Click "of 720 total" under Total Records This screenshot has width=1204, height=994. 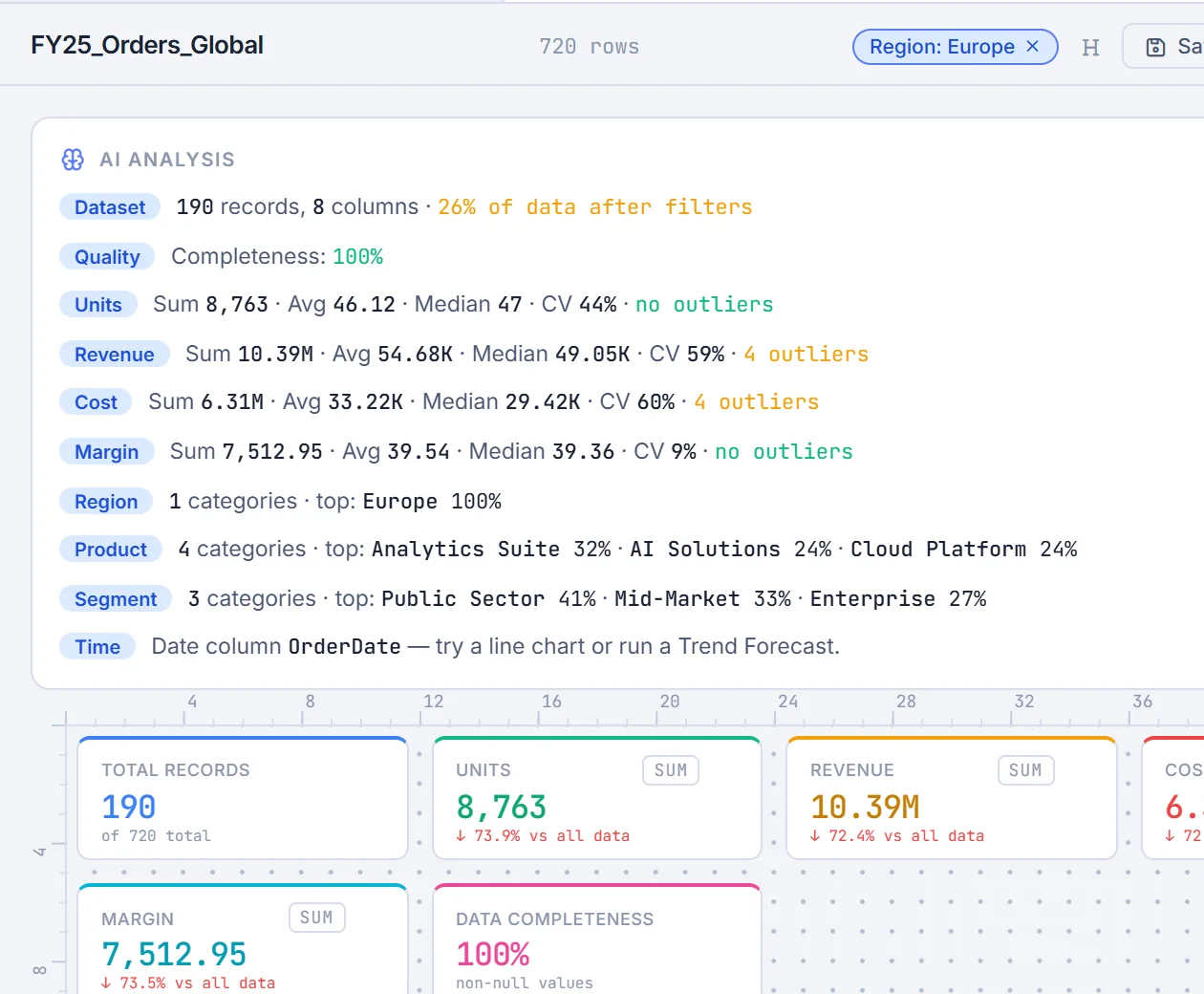pyautogui.click(x=156, y=836)
